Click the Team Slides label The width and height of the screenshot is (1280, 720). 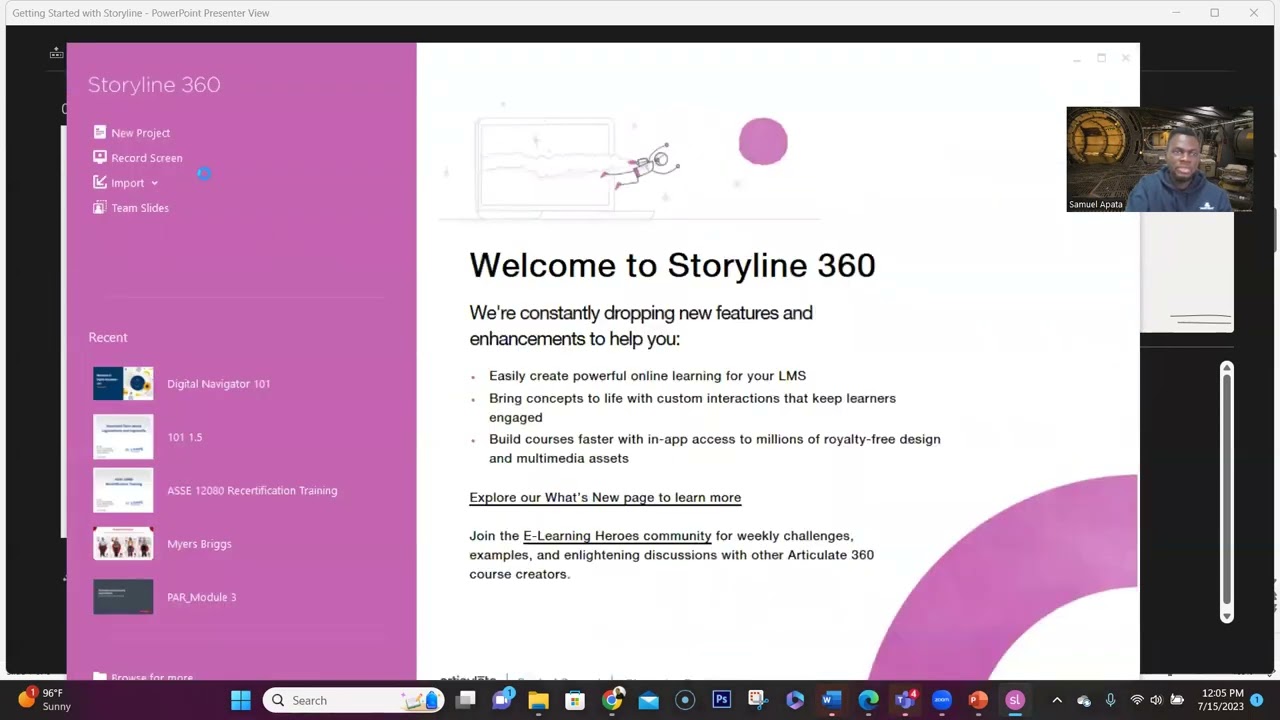[139, 208]
